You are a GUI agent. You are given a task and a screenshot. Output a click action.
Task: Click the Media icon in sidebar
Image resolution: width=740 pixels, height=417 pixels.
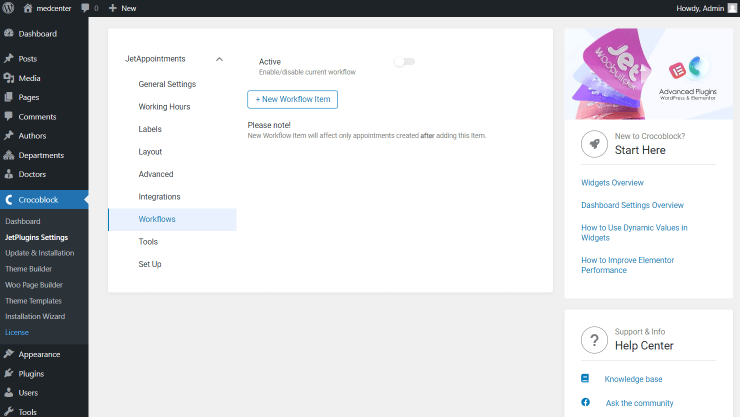(x=8, y=78)
